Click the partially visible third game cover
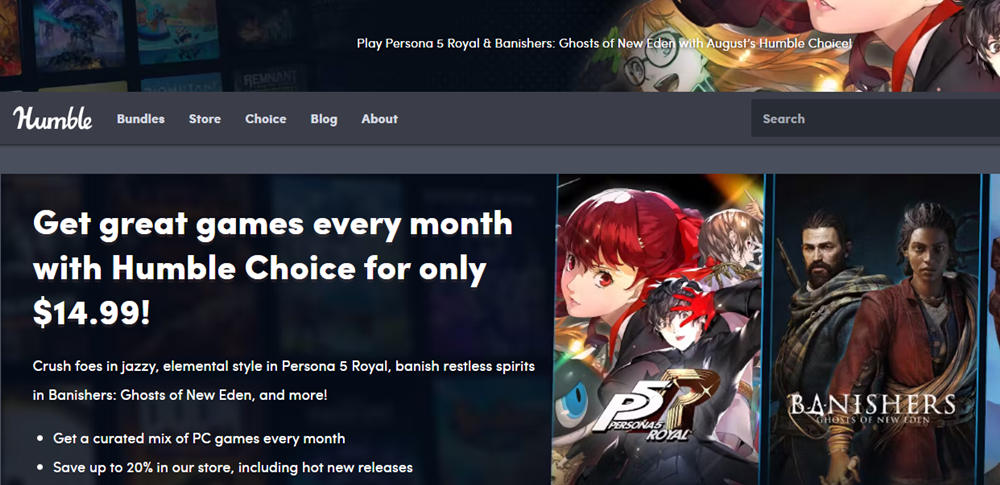The height and width of the screenshot is (485, 1000). click(994, 329)
